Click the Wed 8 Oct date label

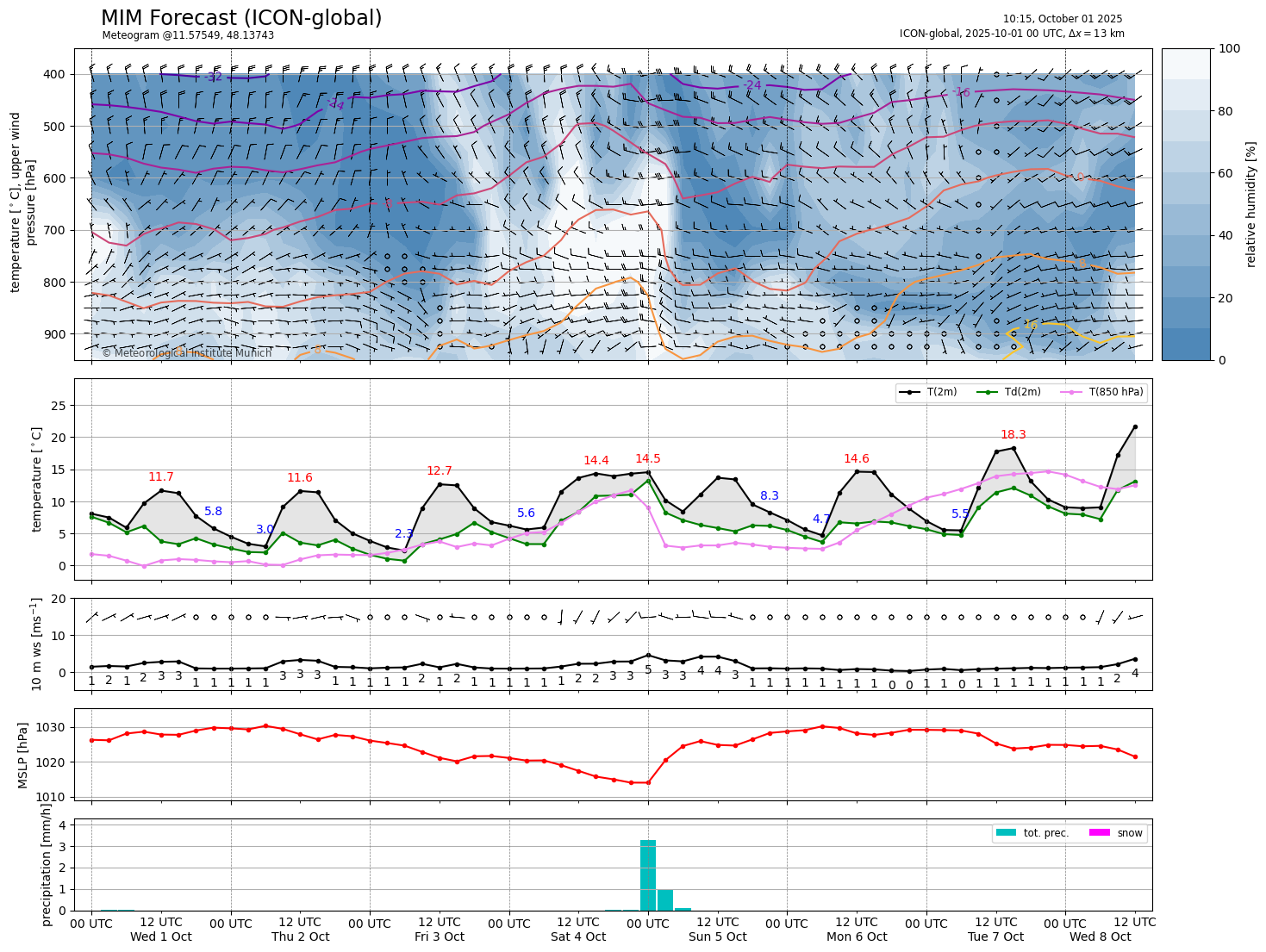1101,937
